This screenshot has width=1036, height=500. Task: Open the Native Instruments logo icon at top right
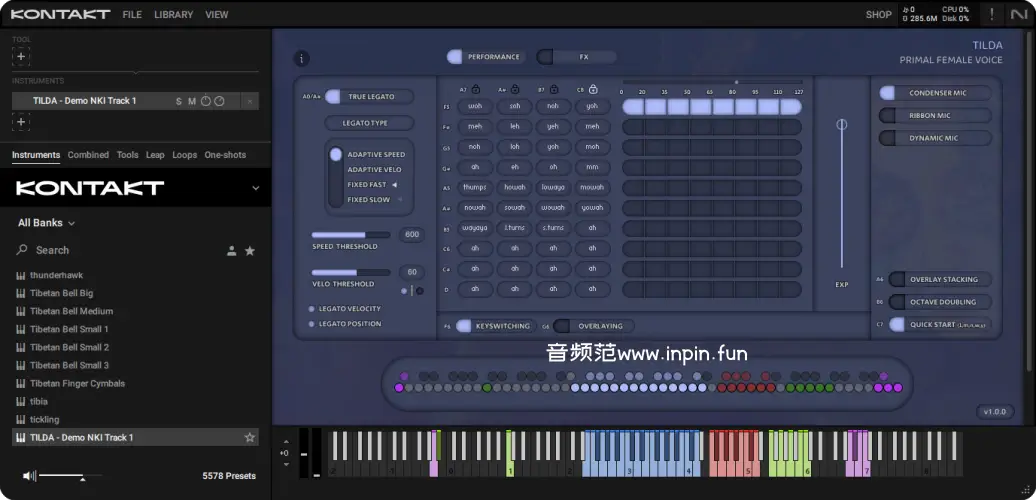(x=1017, y=14)
